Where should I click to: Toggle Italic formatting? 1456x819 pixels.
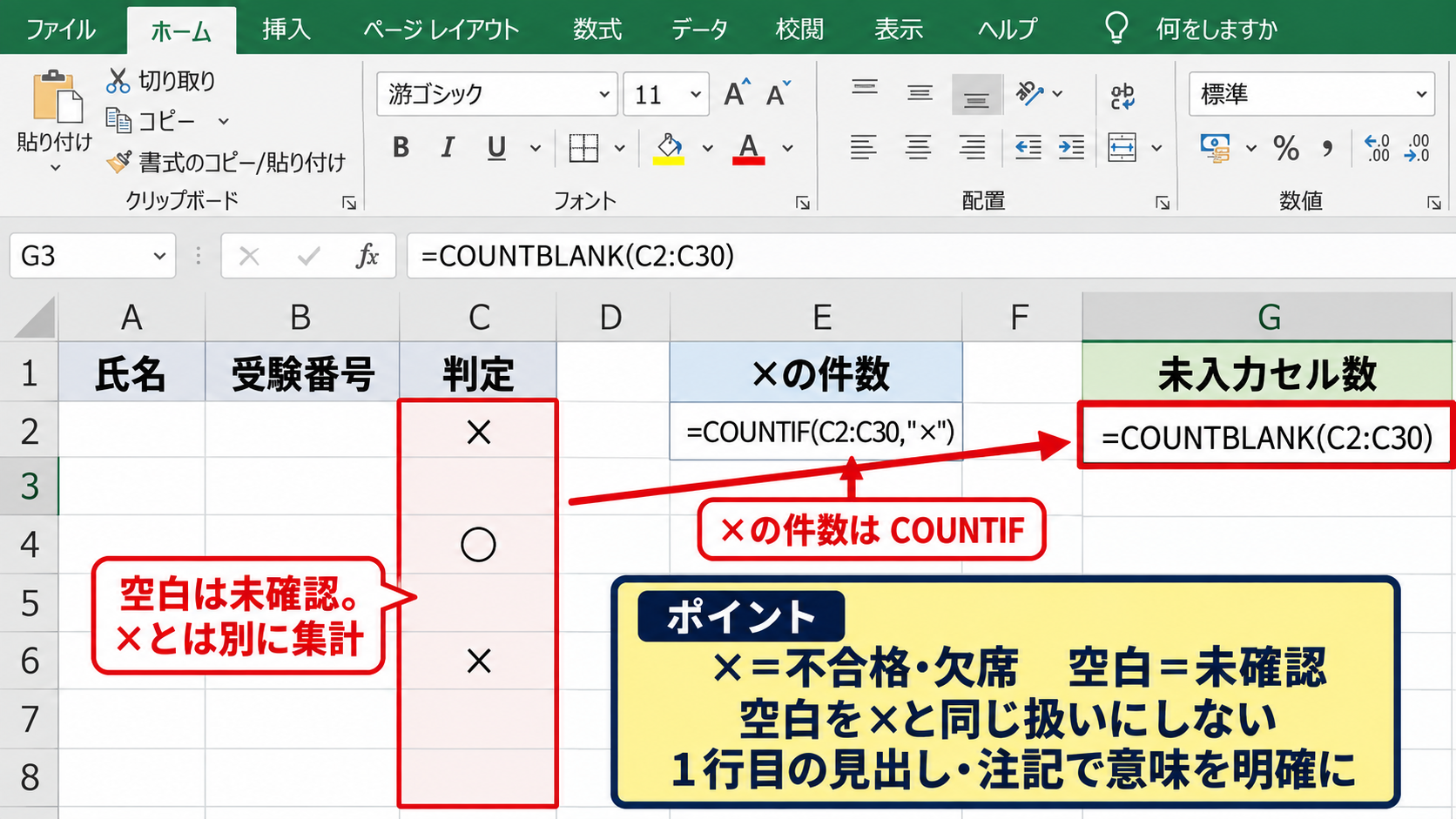[448, 148]
